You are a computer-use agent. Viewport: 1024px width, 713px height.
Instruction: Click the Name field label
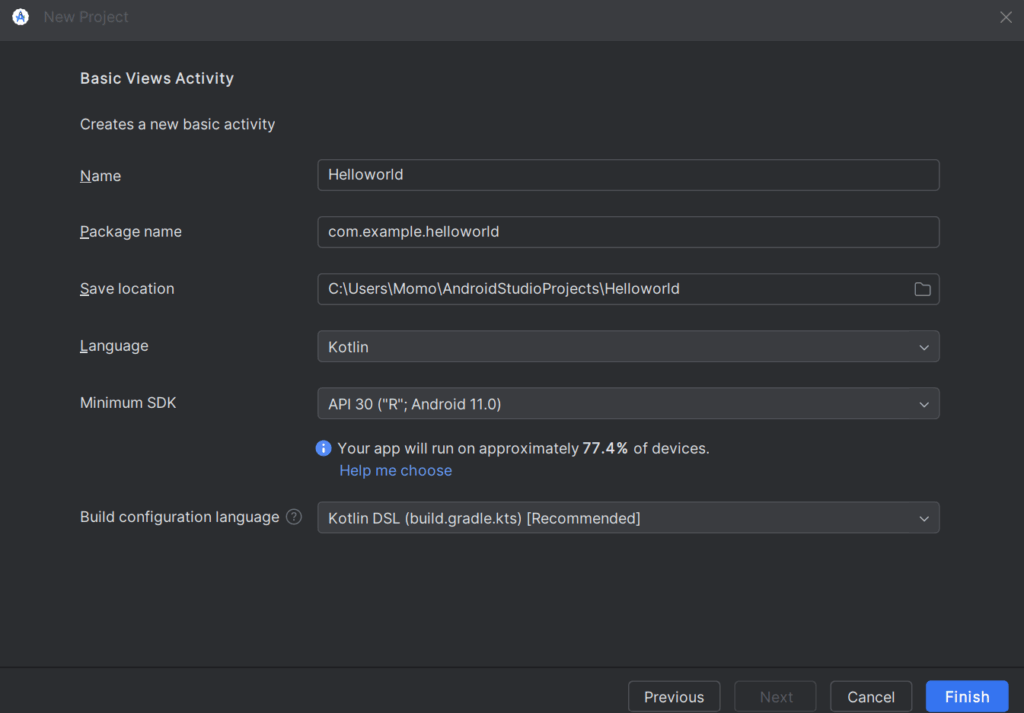click(100, 176)
